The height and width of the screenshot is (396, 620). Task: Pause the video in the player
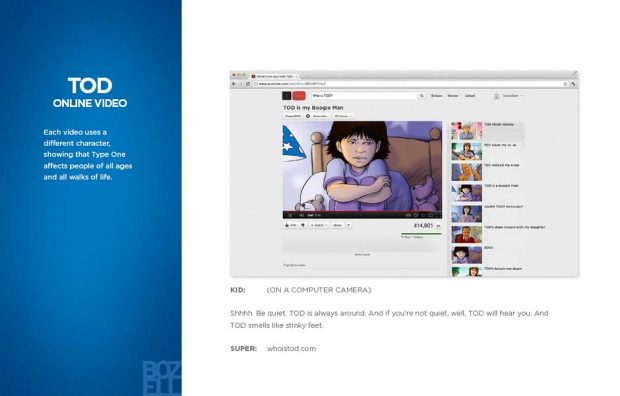point(290,215)
